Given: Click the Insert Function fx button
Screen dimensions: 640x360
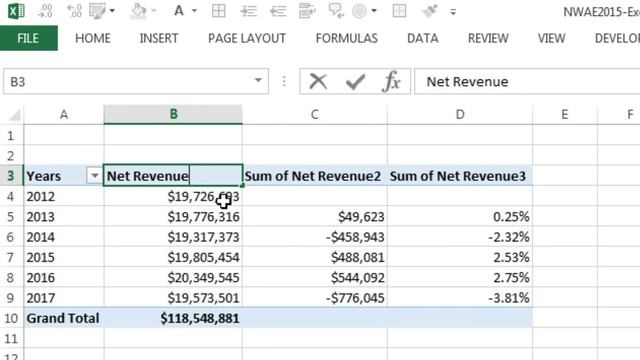Looking at the screenshot, I should pos(391,82).
